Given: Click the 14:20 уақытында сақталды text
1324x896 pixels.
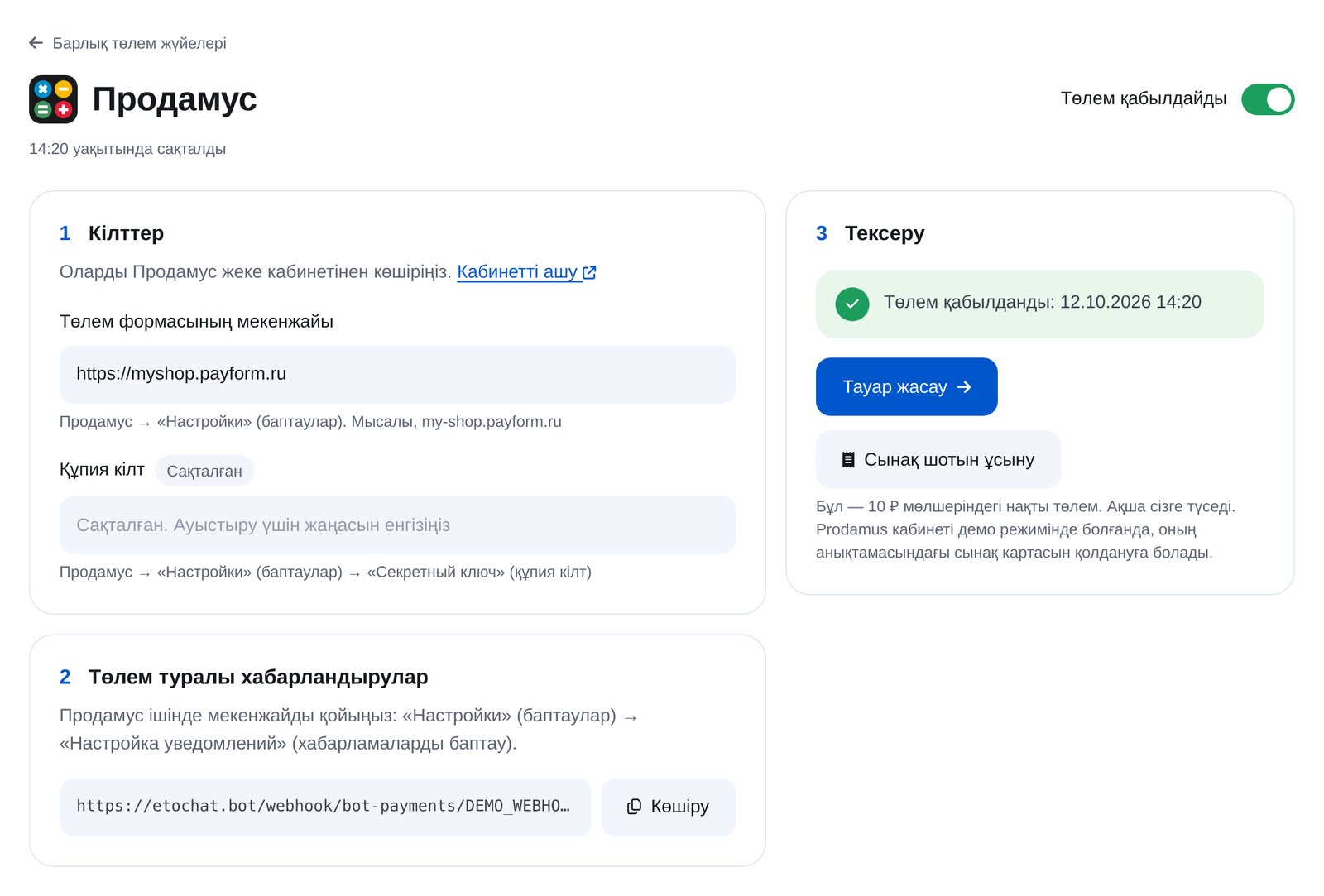Looking at the screenshot, I should pos(127,149).
